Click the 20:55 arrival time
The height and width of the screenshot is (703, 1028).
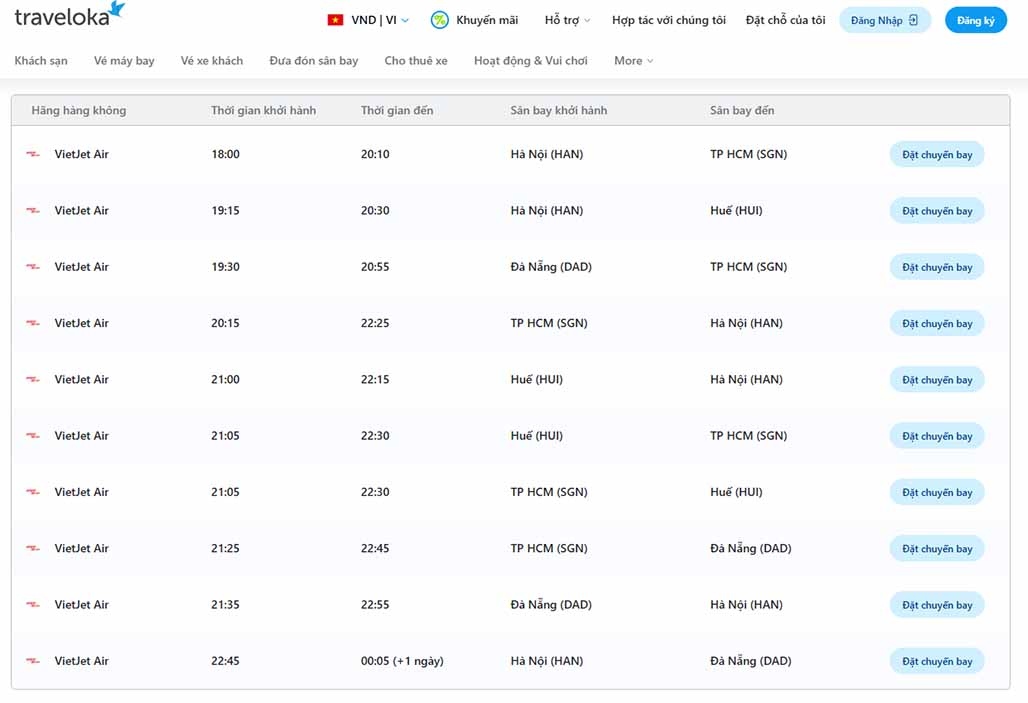[375, 267]
